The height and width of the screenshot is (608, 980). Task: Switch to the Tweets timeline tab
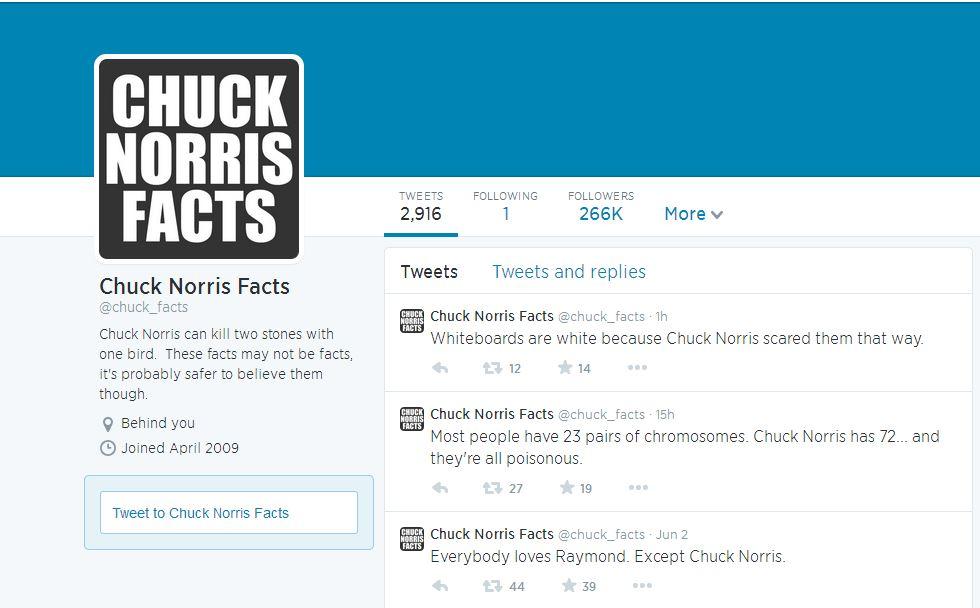(429, 272)
